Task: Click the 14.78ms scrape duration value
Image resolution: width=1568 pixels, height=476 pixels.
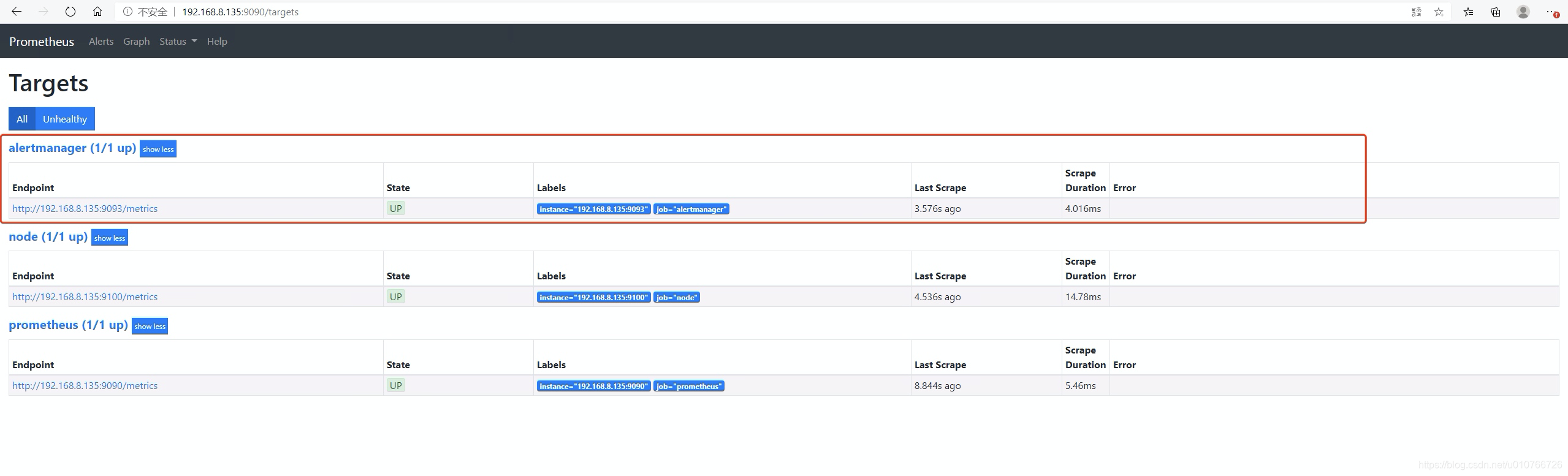Action: pyautogui.click(x=1083, y=297)
